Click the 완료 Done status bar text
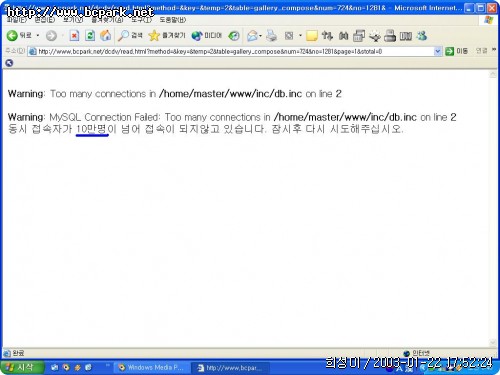500x375 pixels. 18,353
